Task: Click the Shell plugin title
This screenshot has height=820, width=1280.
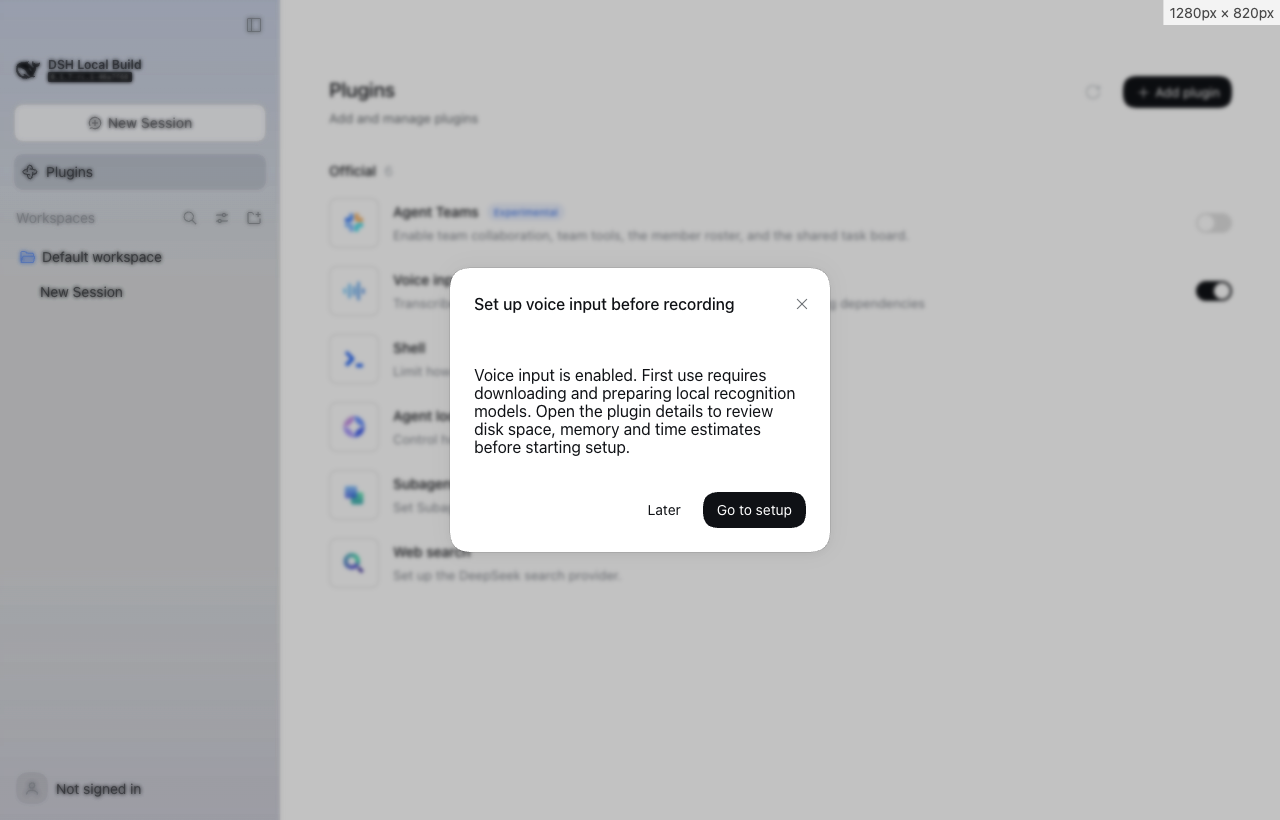Action: [x=409, y=348]
